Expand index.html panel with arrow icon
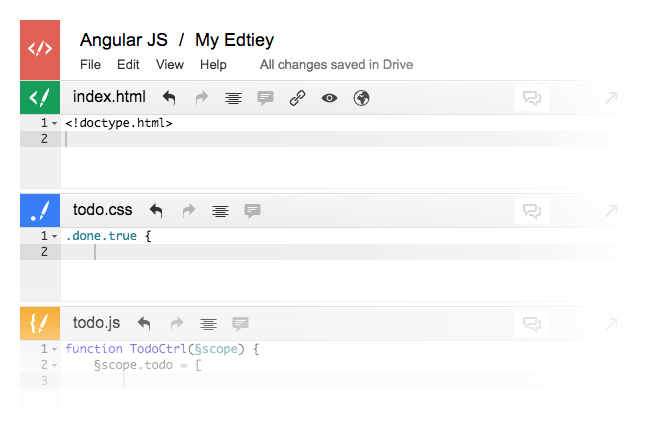650x440 pixels. (x=611, y=98)
